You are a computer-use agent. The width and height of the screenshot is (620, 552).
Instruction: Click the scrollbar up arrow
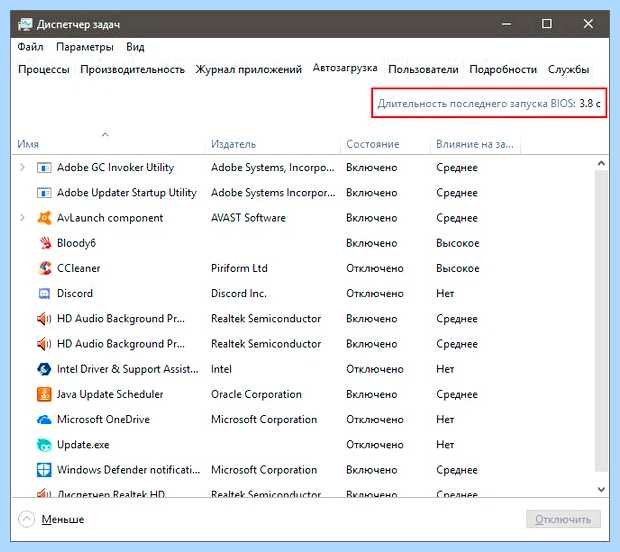click(601, 163)
